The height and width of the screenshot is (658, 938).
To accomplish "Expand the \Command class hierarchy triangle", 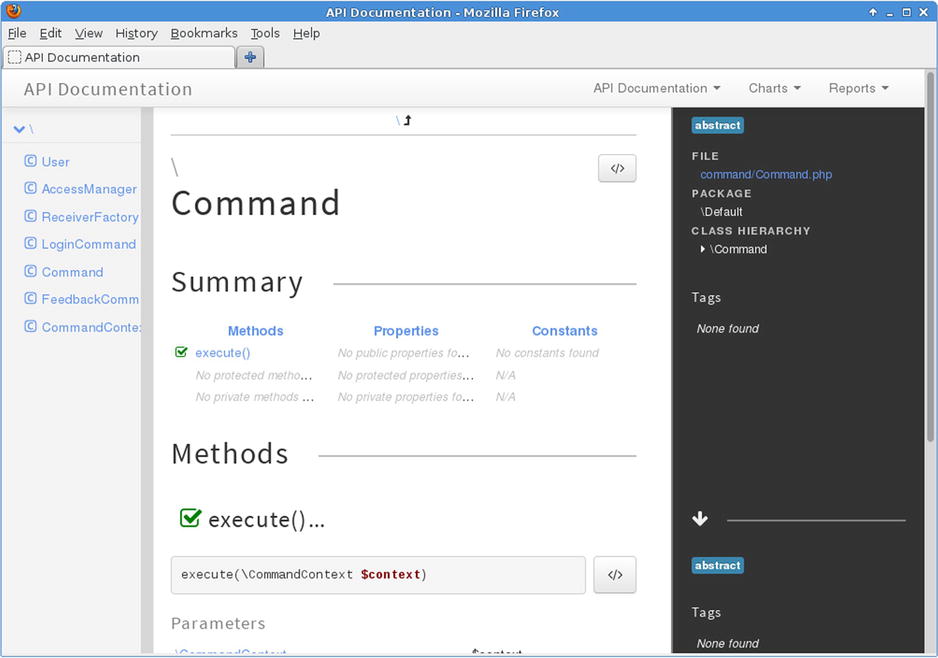I will point(702,249).
